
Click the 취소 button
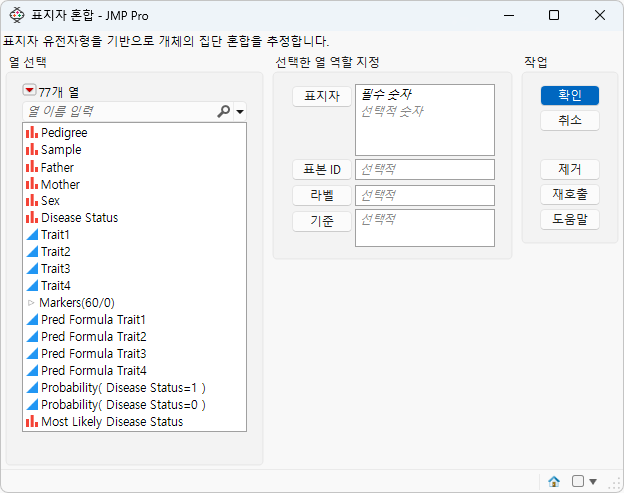pos(569,120)
